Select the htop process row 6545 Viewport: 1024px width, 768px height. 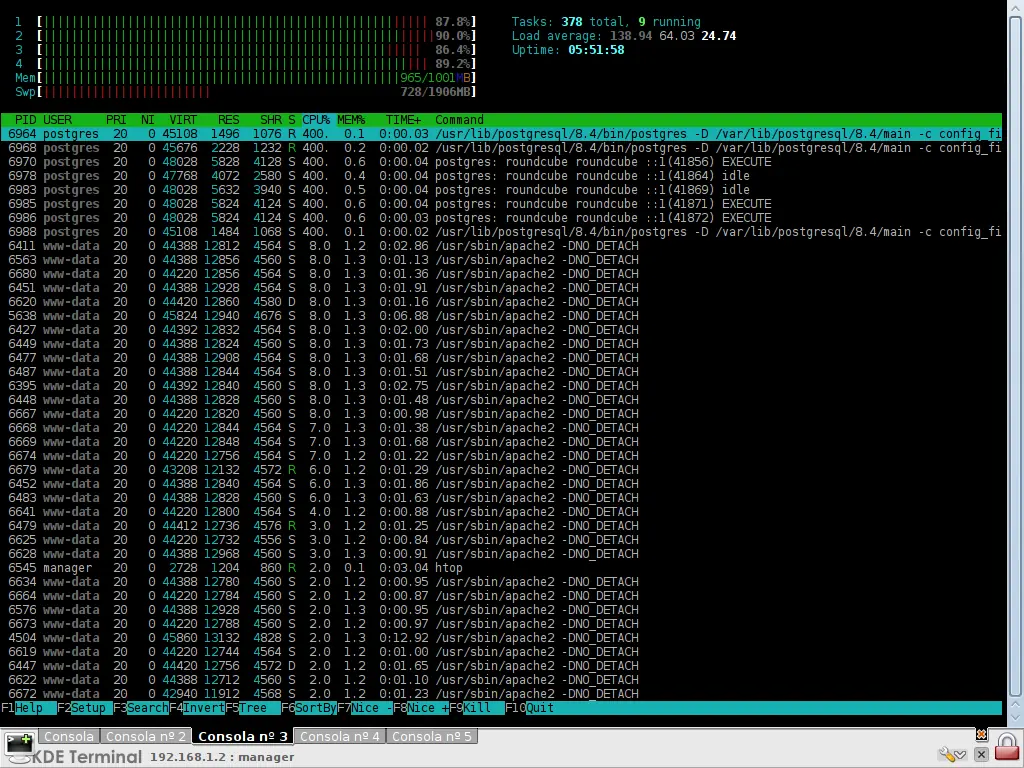pyautogui.click(x=501, y=568)
